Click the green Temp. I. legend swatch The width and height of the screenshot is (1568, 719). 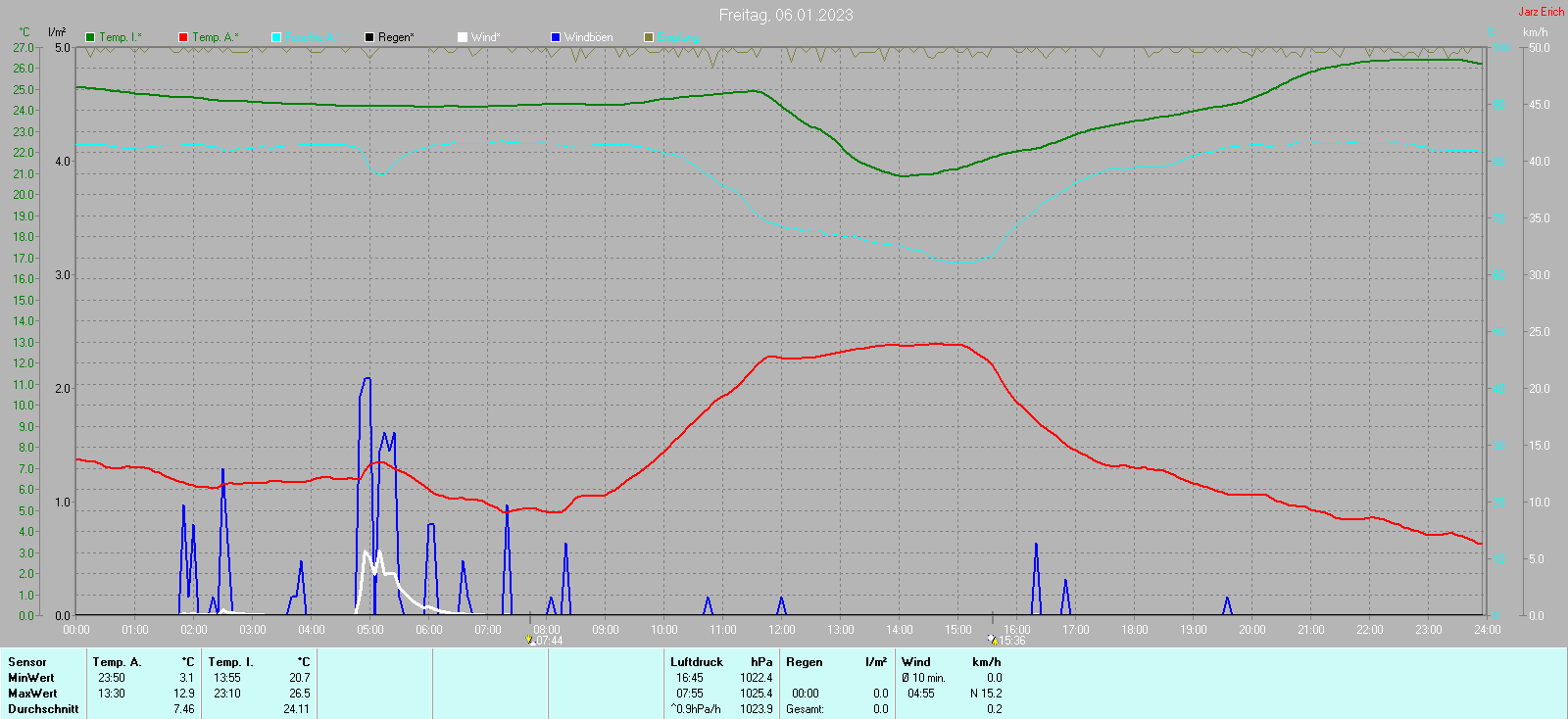click(90, 37)
